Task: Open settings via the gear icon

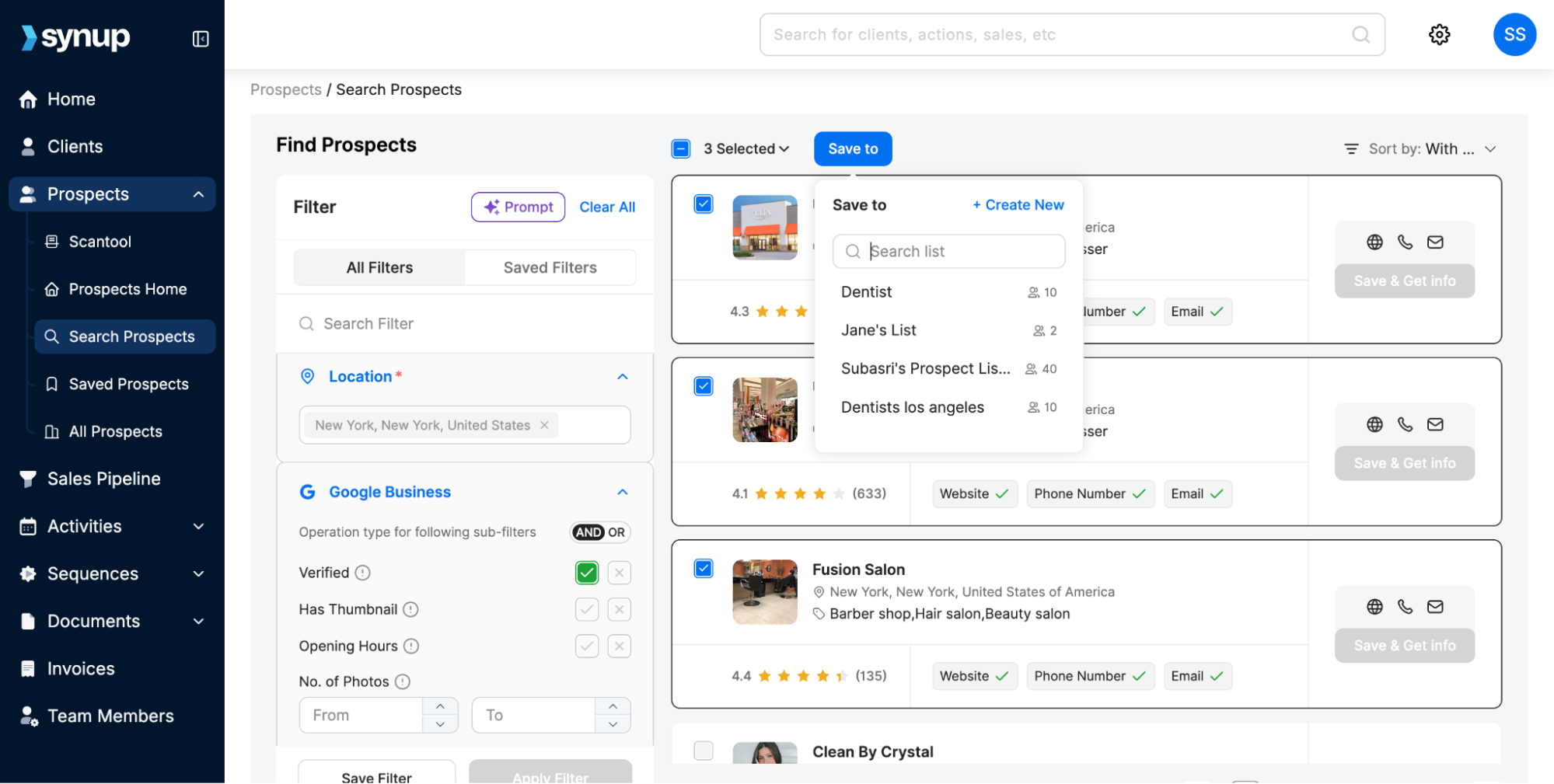Action: click(1439, 34)
